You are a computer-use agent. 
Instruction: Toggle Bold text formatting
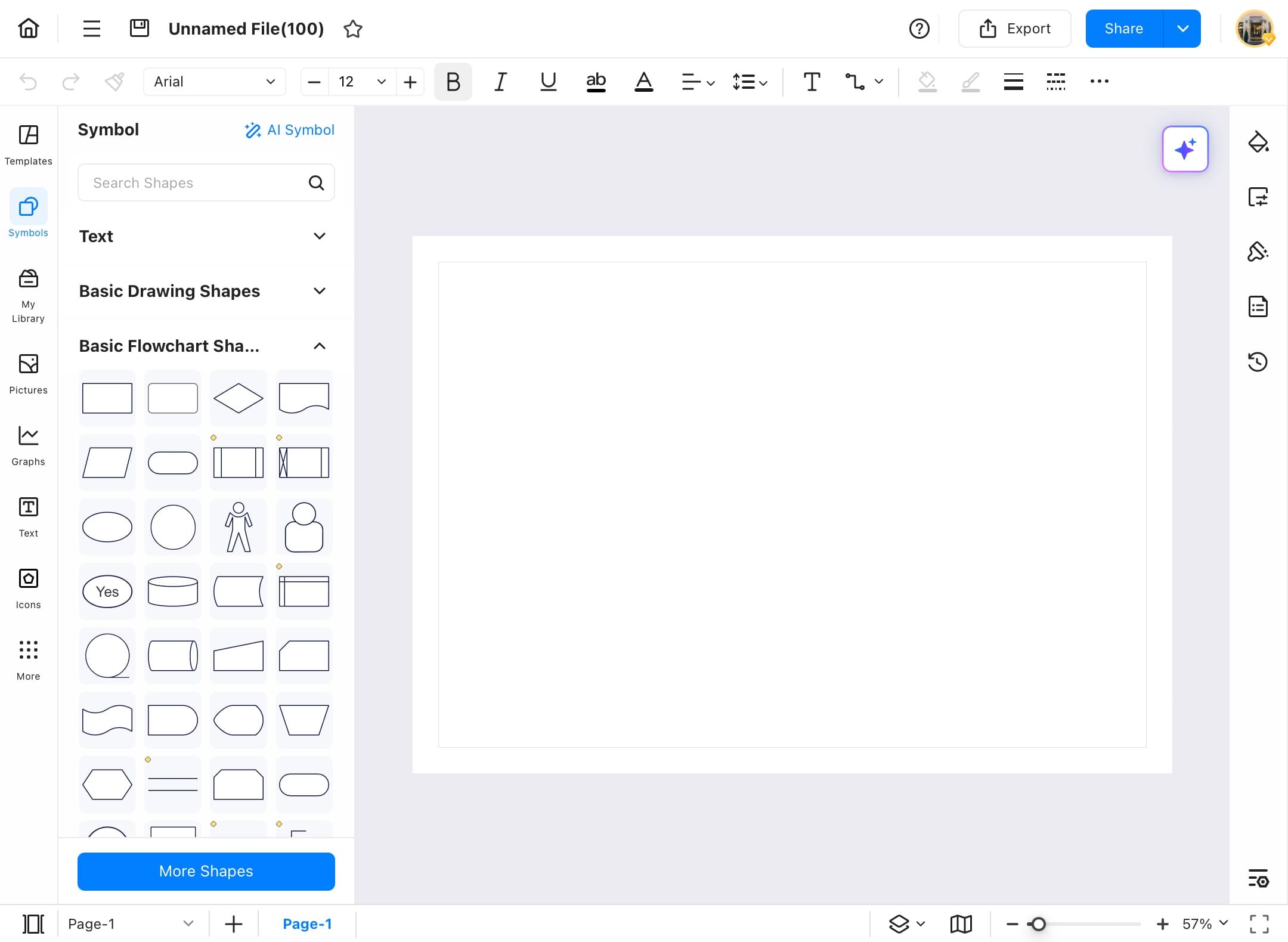(453, 82)
